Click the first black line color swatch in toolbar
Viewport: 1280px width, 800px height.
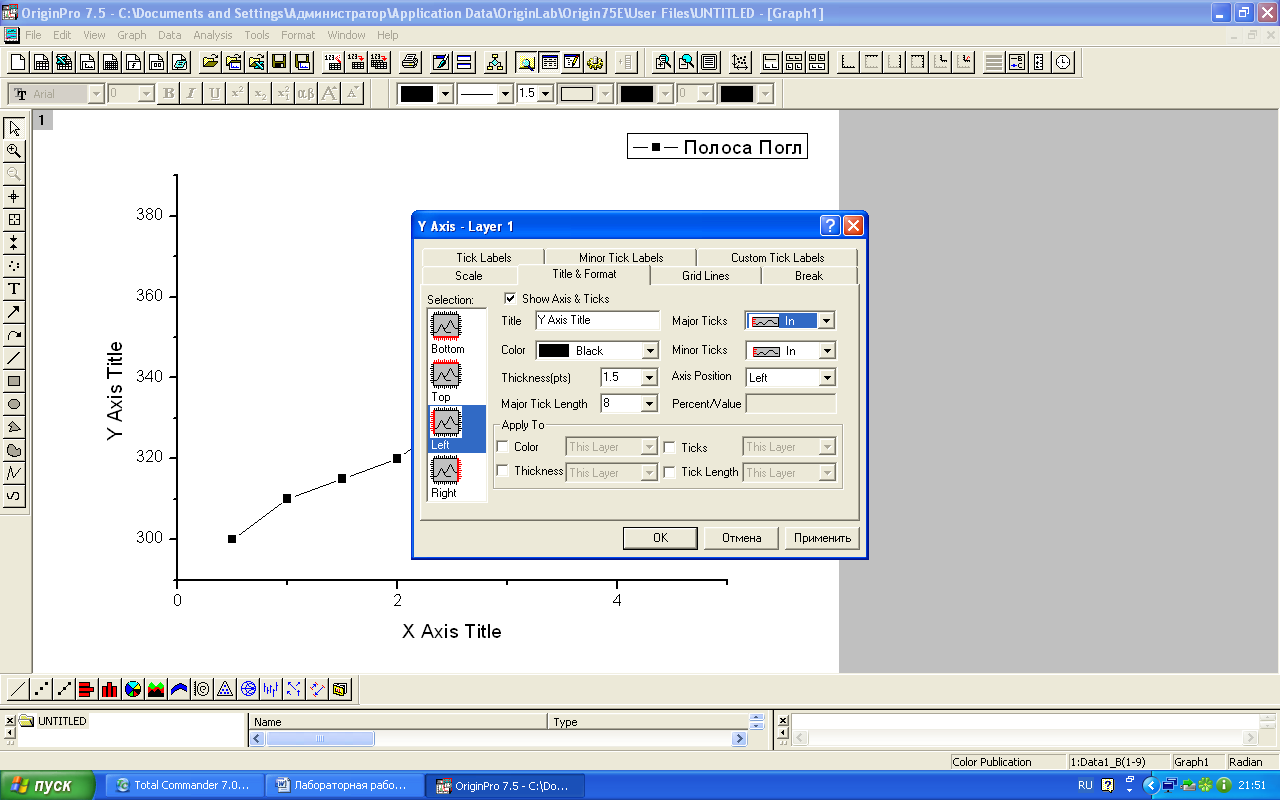coord(417,94)
